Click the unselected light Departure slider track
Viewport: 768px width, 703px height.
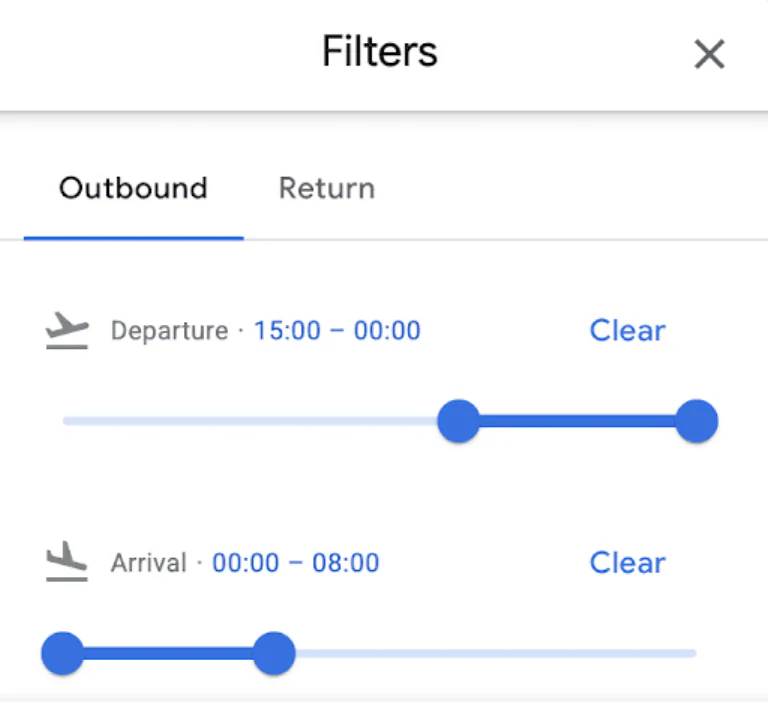tap(250, 421)
